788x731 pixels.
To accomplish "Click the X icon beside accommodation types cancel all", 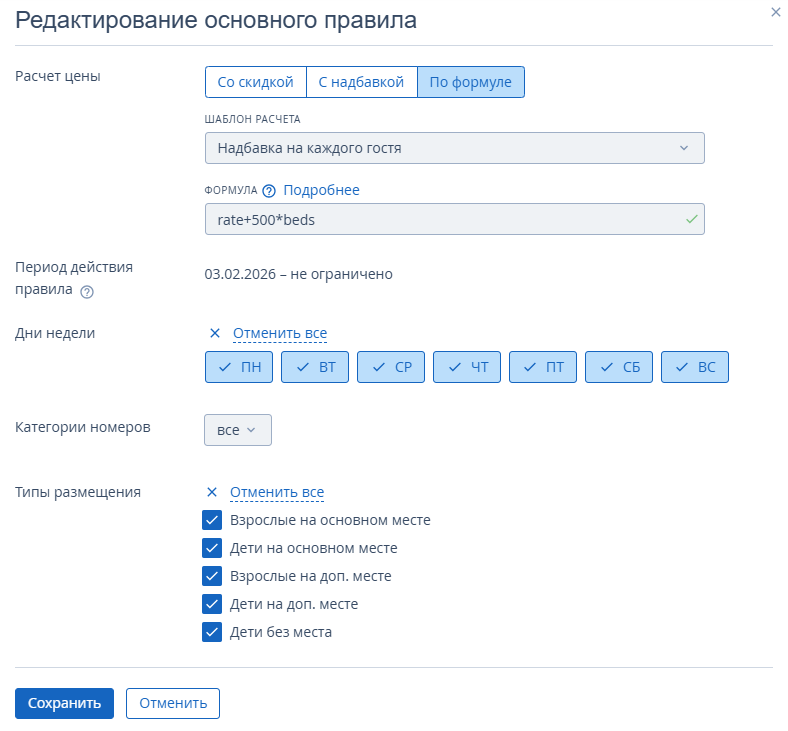I will 212,492.
